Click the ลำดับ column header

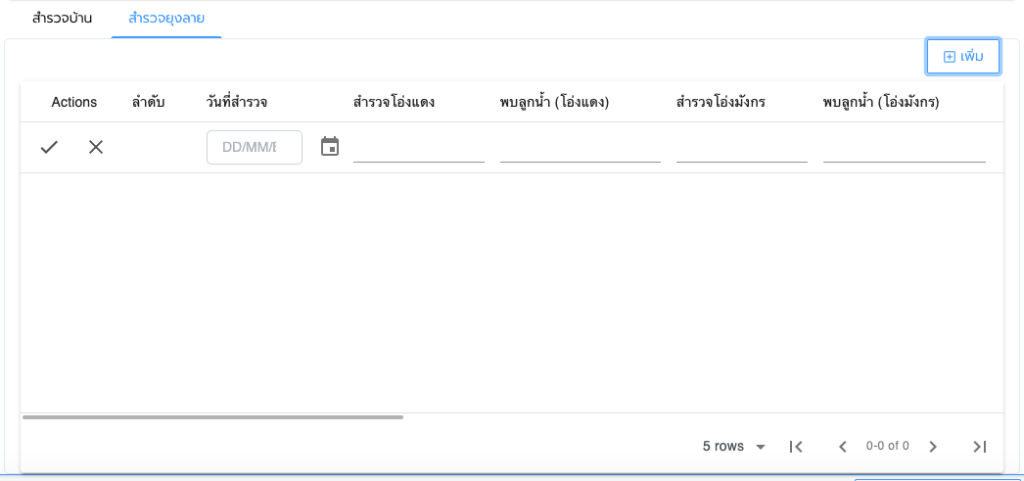(x=148, y=102)
